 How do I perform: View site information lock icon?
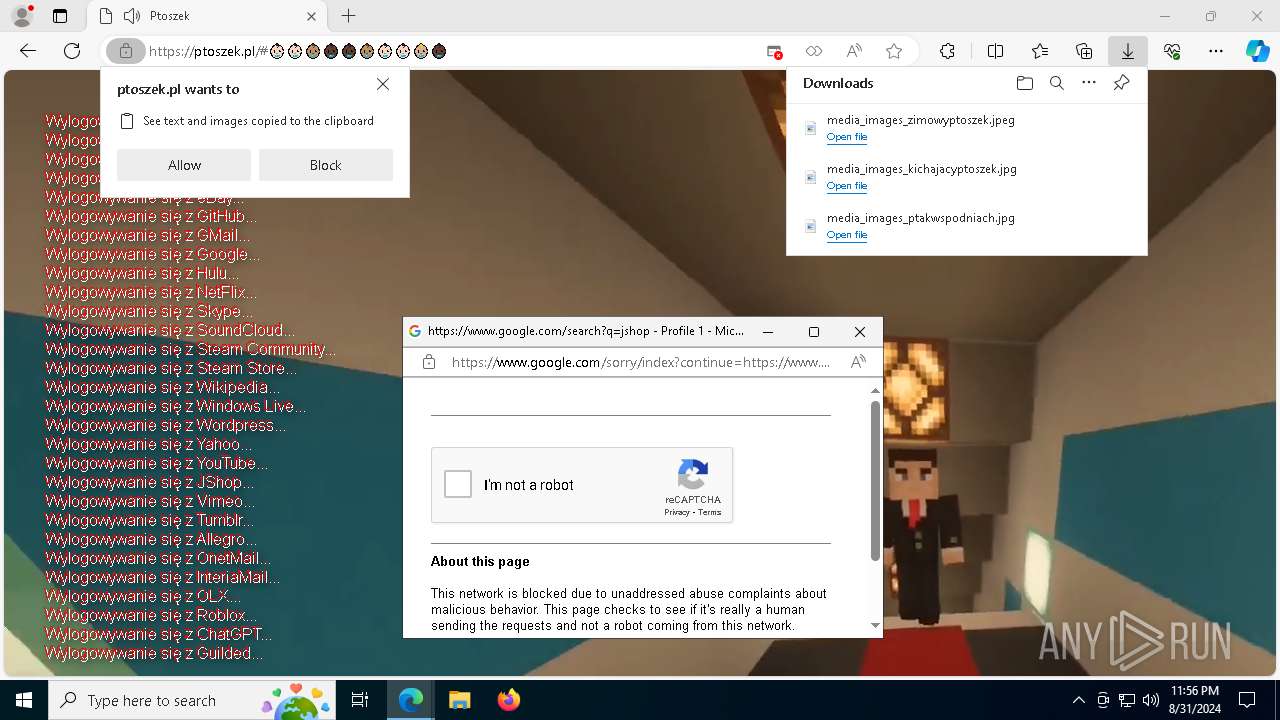pos(126,51)
